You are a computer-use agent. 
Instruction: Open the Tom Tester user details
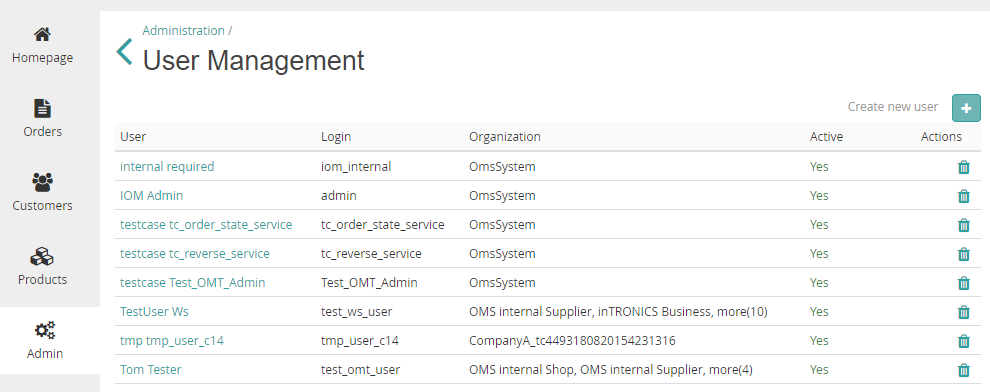point(150,370)
